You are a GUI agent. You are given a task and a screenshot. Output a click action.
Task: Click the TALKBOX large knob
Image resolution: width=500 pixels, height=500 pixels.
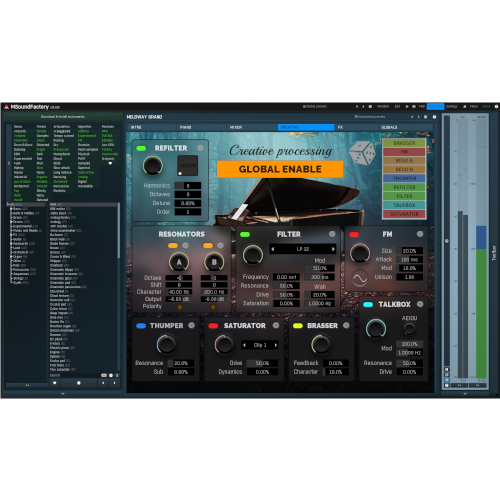click(x=376, y=329)
